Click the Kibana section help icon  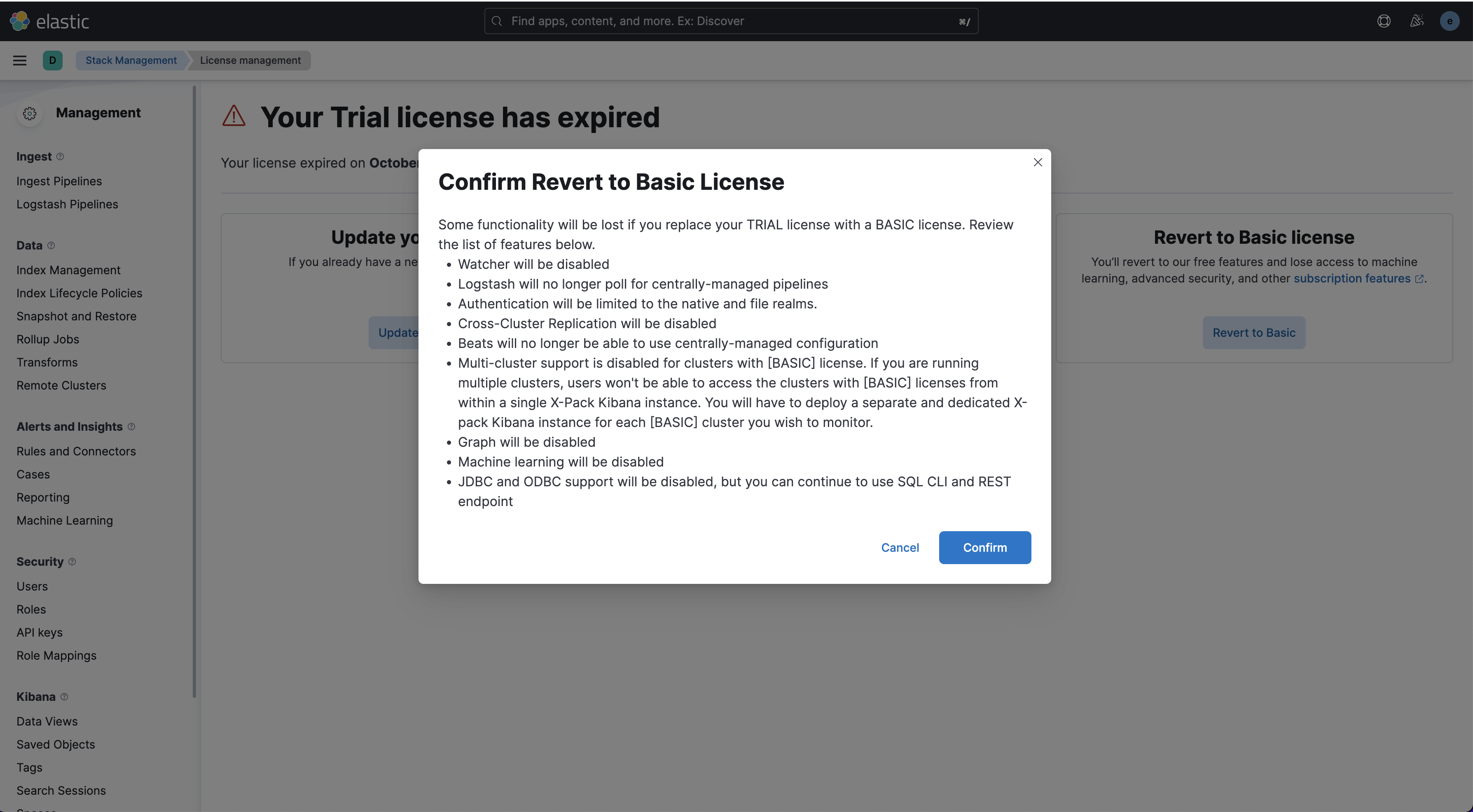(x=64, y=697)
